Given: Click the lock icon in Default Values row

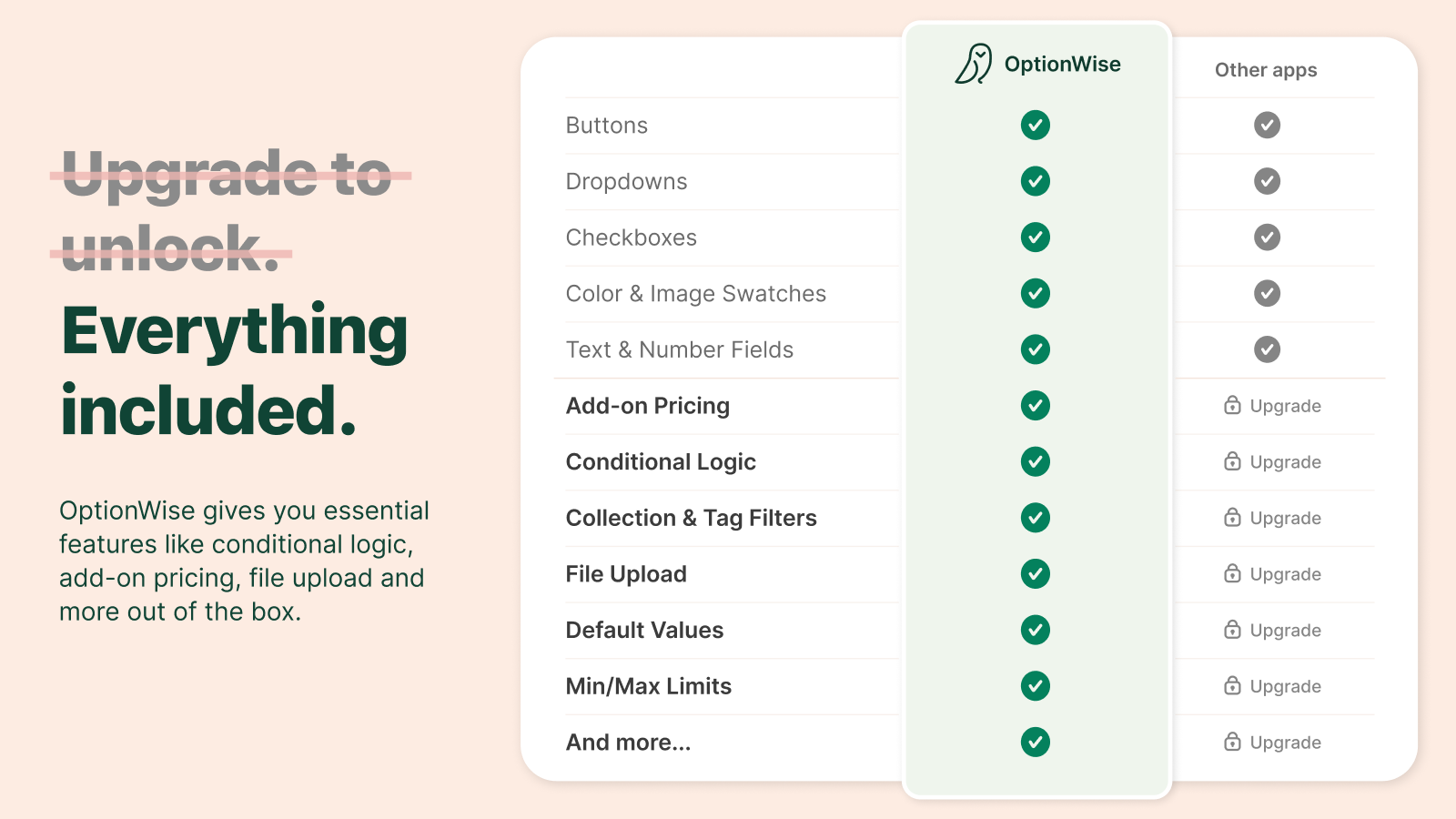Looking at the screenshot, I should pyautogui.click(x=1232, y=630).
